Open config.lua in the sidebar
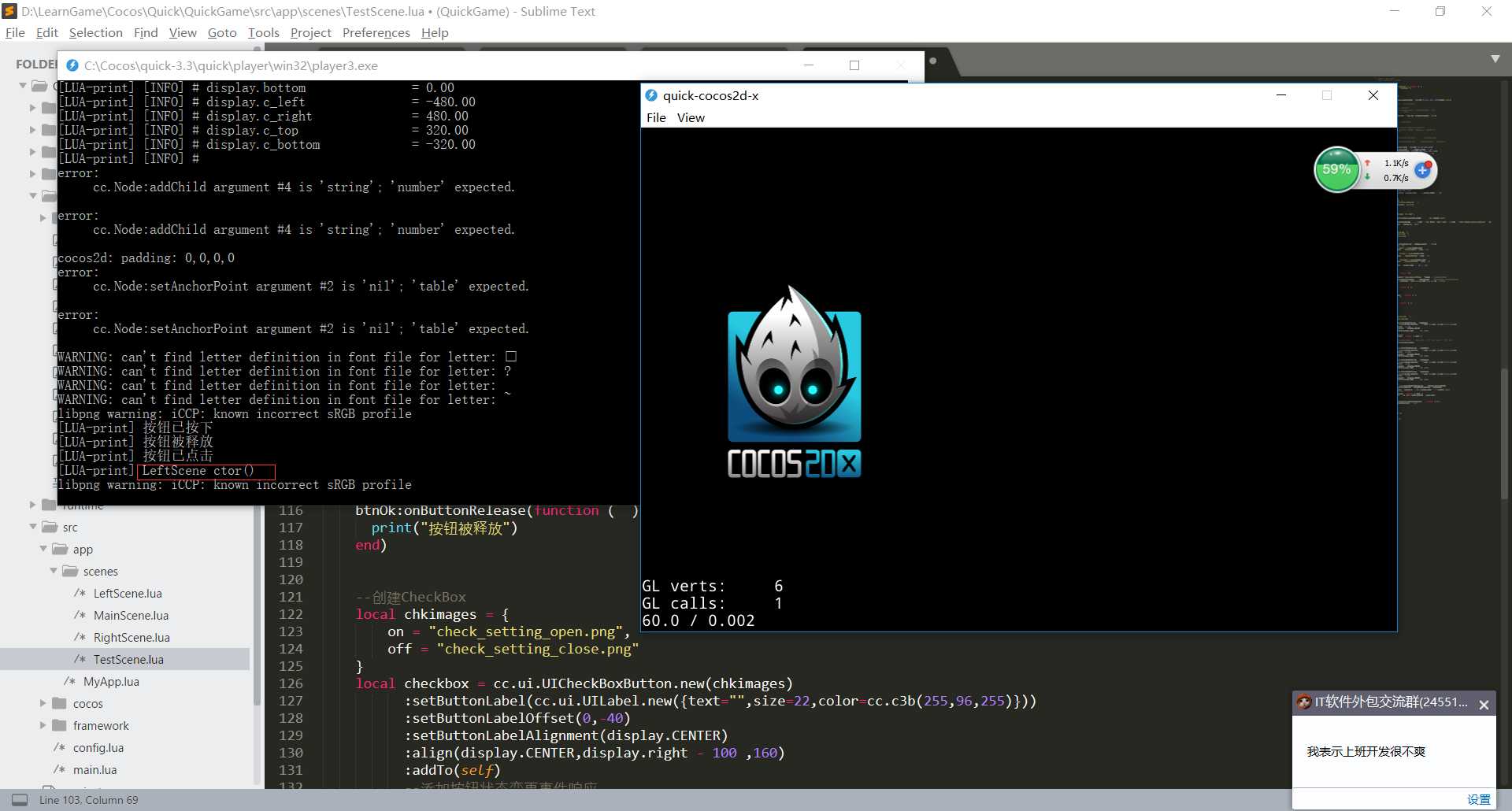Image resolution: width=1512 pixels, height=811 pixels. pyautogui.click(x=98, y=747)
